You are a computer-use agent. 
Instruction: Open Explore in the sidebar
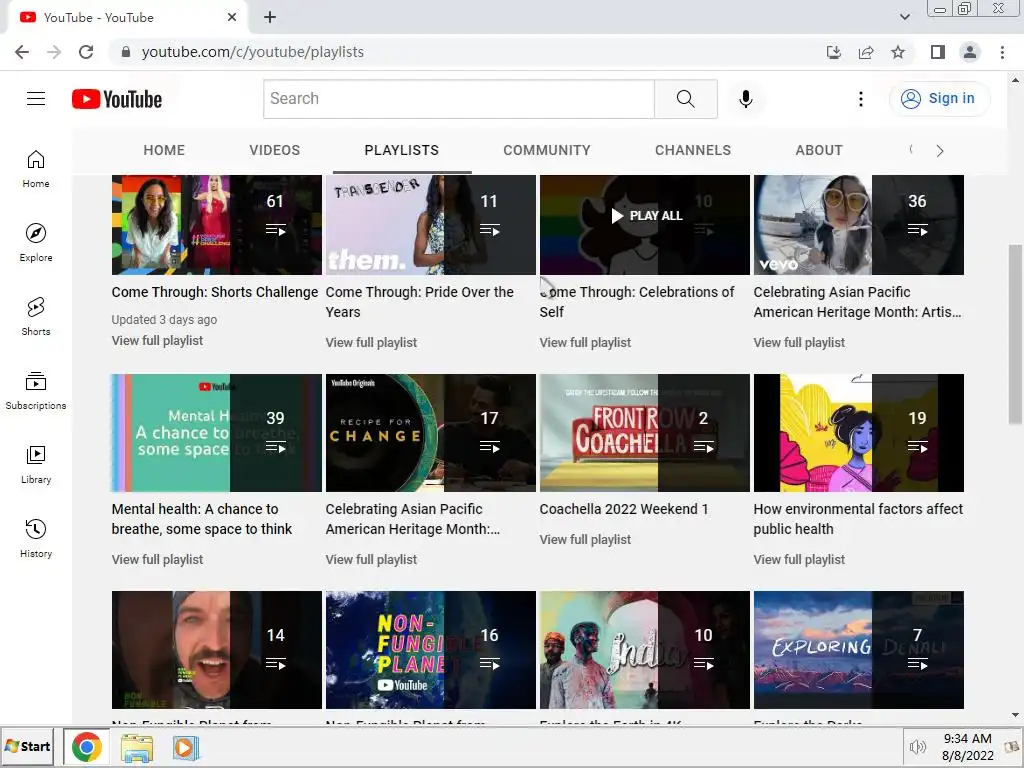(36, 242)
